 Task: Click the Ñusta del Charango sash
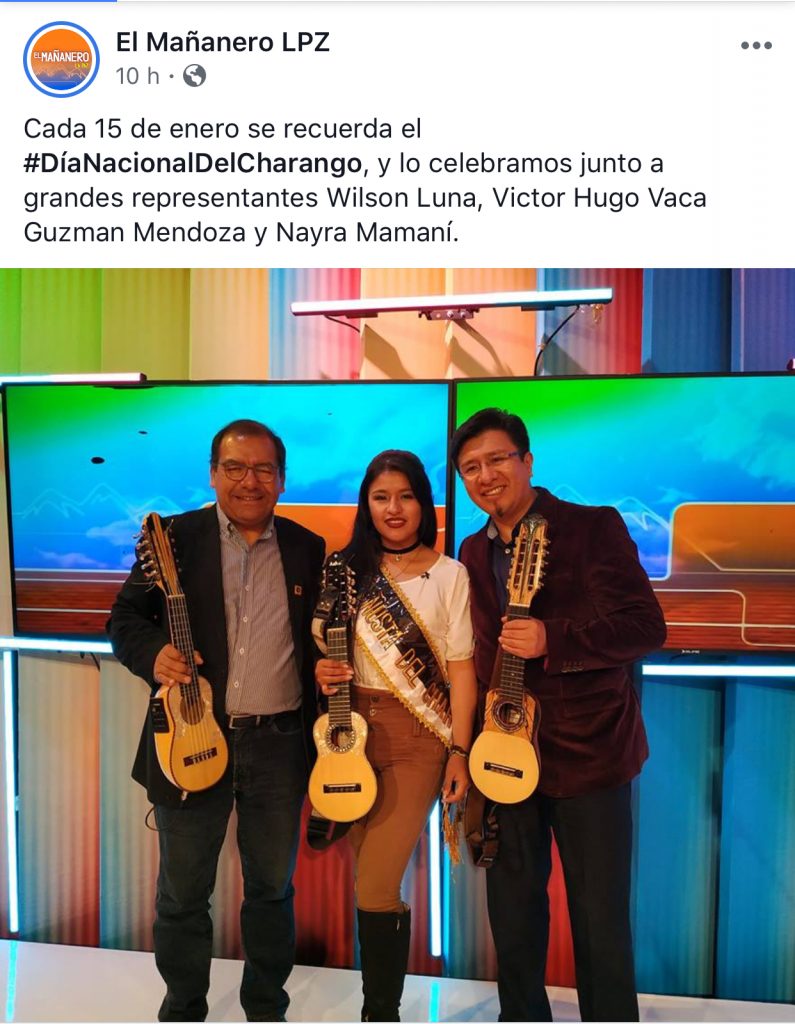(x=403, y=653)
